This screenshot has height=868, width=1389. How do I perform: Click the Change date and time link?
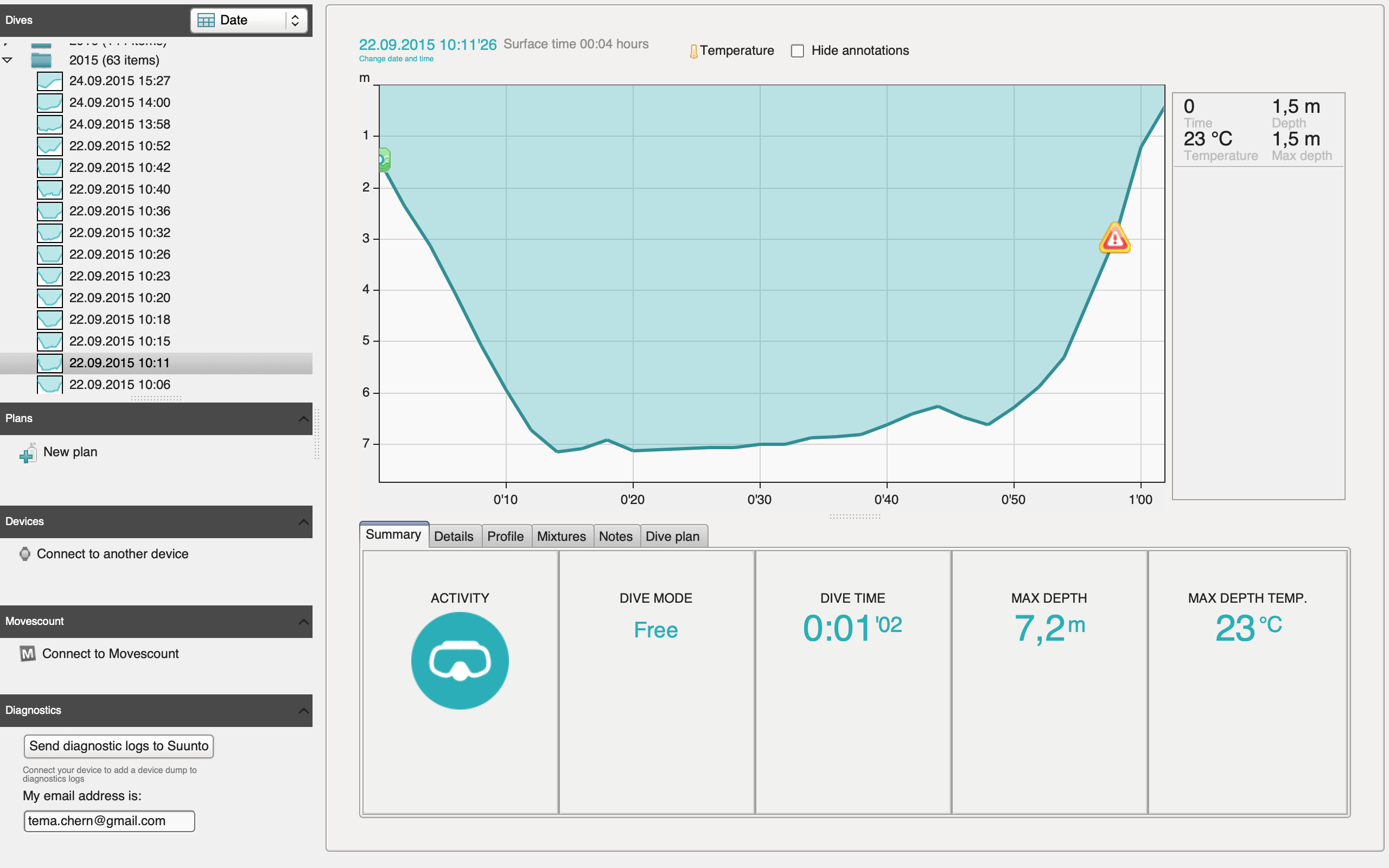pos(396,59)
